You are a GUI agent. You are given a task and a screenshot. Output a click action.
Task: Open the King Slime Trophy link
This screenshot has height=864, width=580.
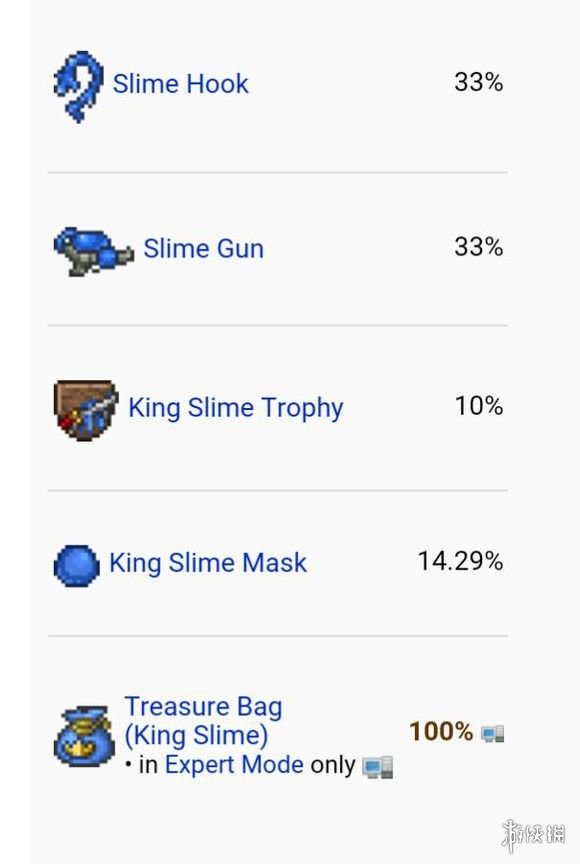point(236,408)
